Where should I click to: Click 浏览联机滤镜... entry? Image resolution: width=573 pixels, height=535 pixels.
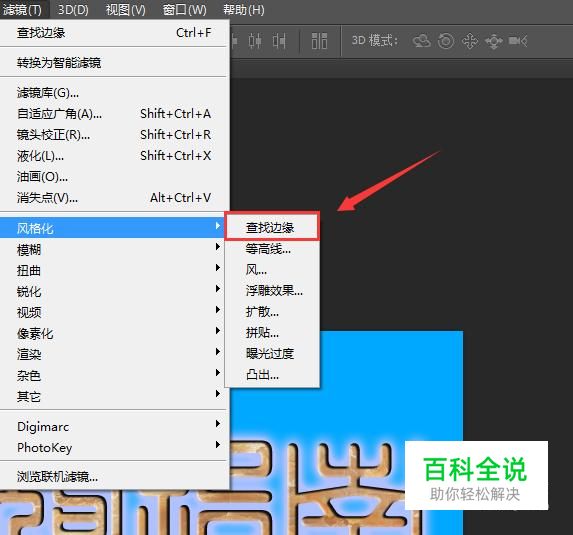(114, 477)
